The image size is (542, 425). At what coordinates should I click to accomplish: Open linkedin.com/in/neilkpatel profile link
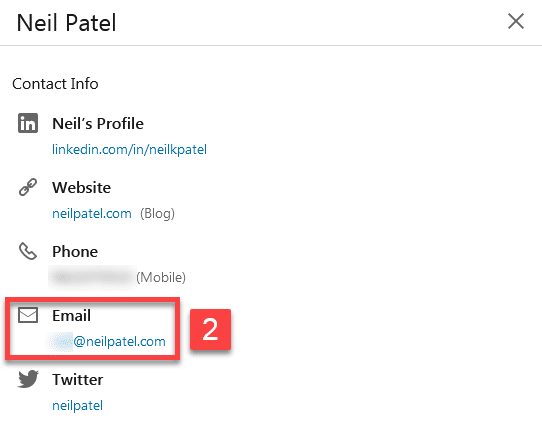pos(129,150)
